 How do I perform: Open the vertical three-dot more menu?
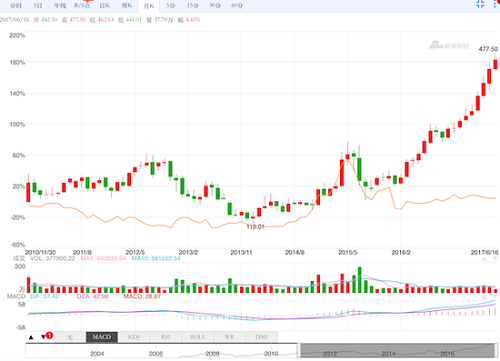tap(496, 4)
